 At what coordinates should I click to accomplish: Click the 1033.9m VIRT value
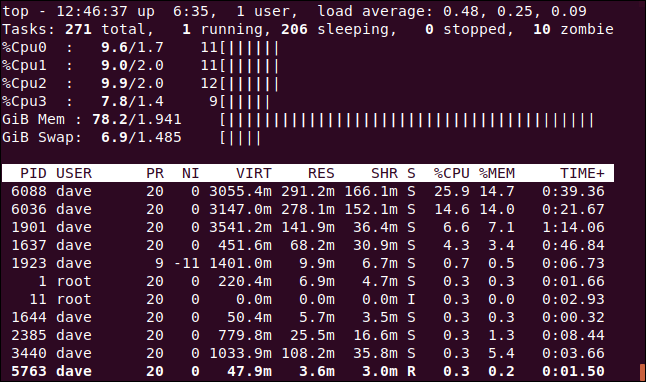click(x=241, y=353)
